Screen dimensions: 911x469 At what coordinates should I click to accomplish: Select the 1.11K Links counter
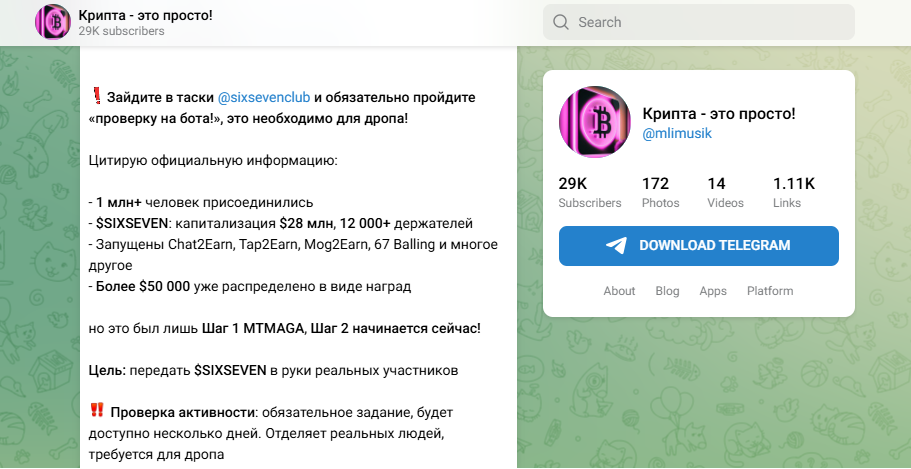(794, 193)
